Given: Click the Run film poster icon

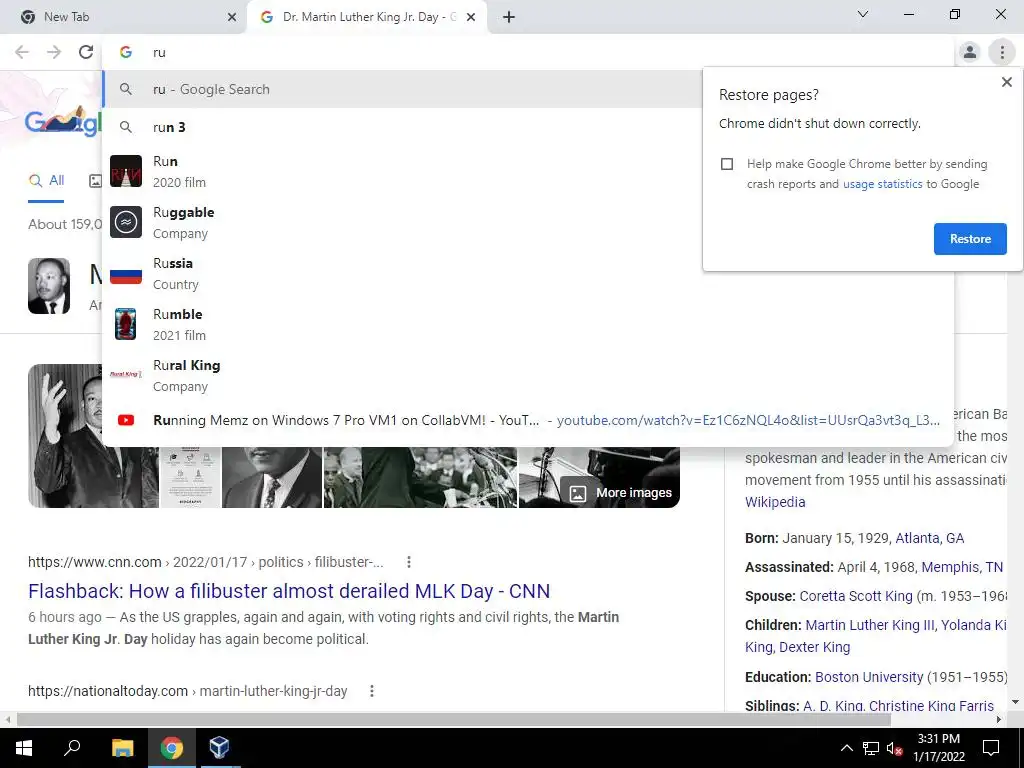Looking at the screenshot, I should coord(125,171).
